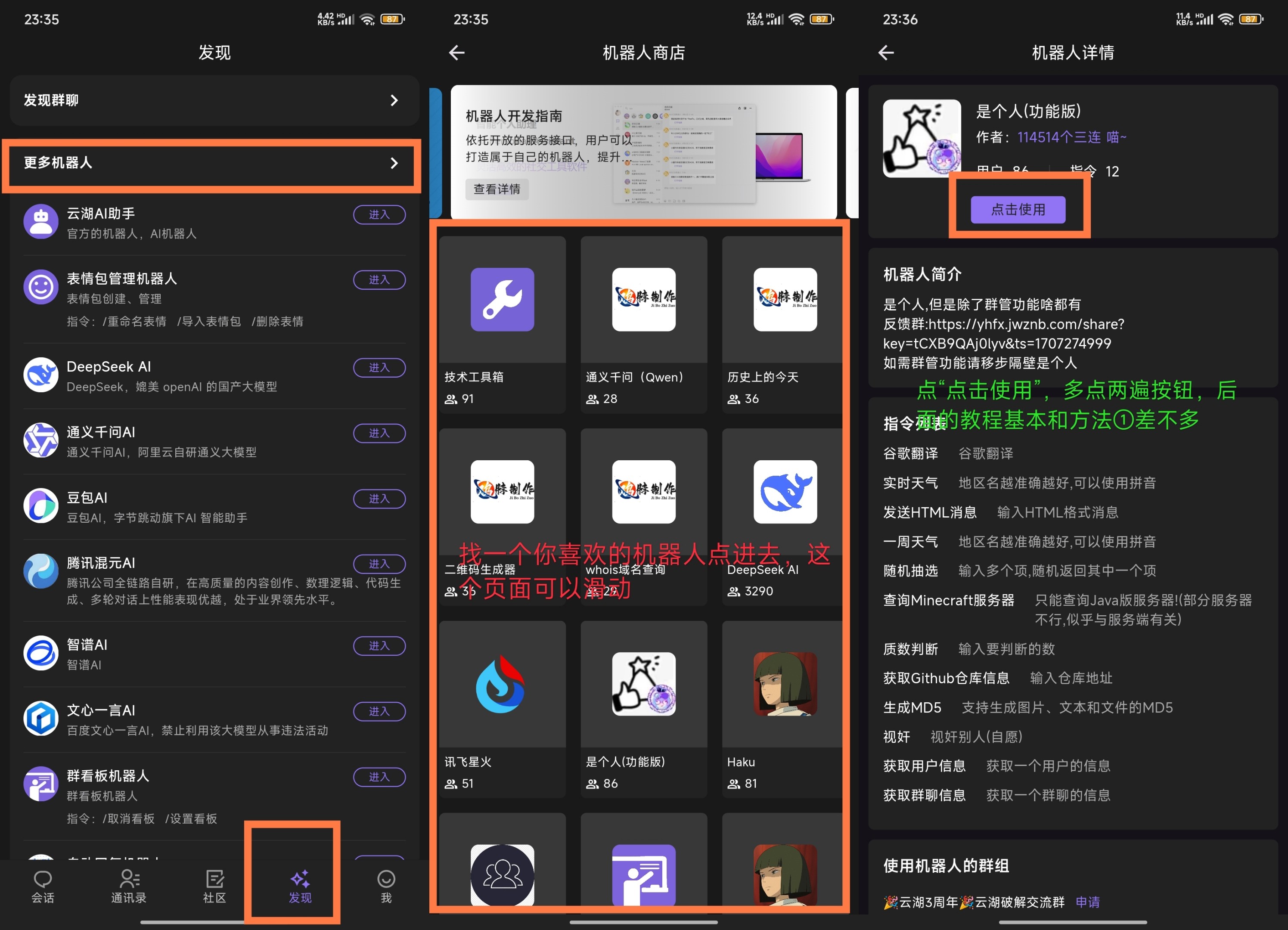Tap the 文心一言AI avatar icon
The height and width of the screenshot is (930, 1288).
click(x=41, y=718)
